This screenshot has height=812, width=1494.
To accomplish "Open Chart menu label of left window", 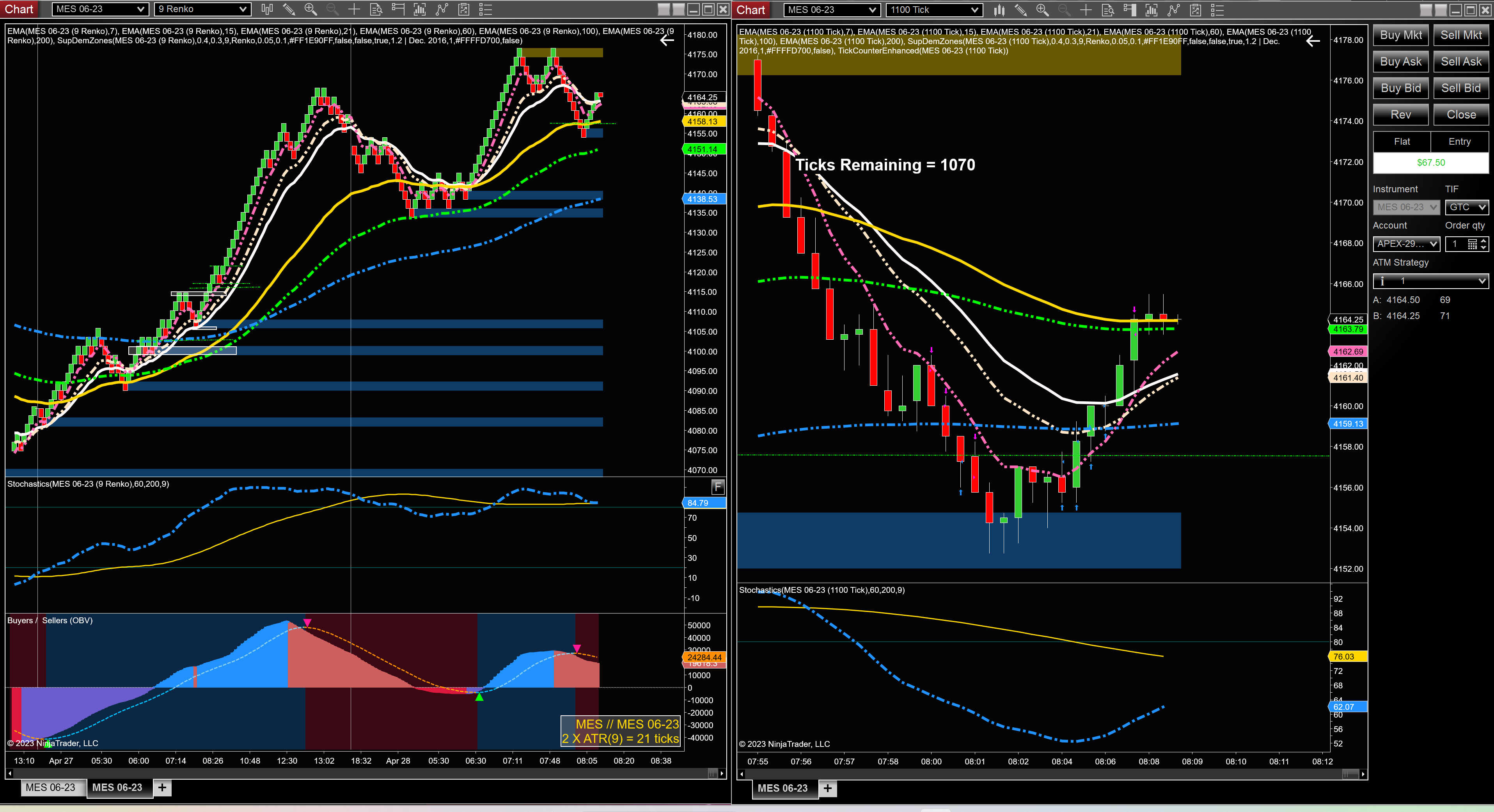I will [19, 9].
